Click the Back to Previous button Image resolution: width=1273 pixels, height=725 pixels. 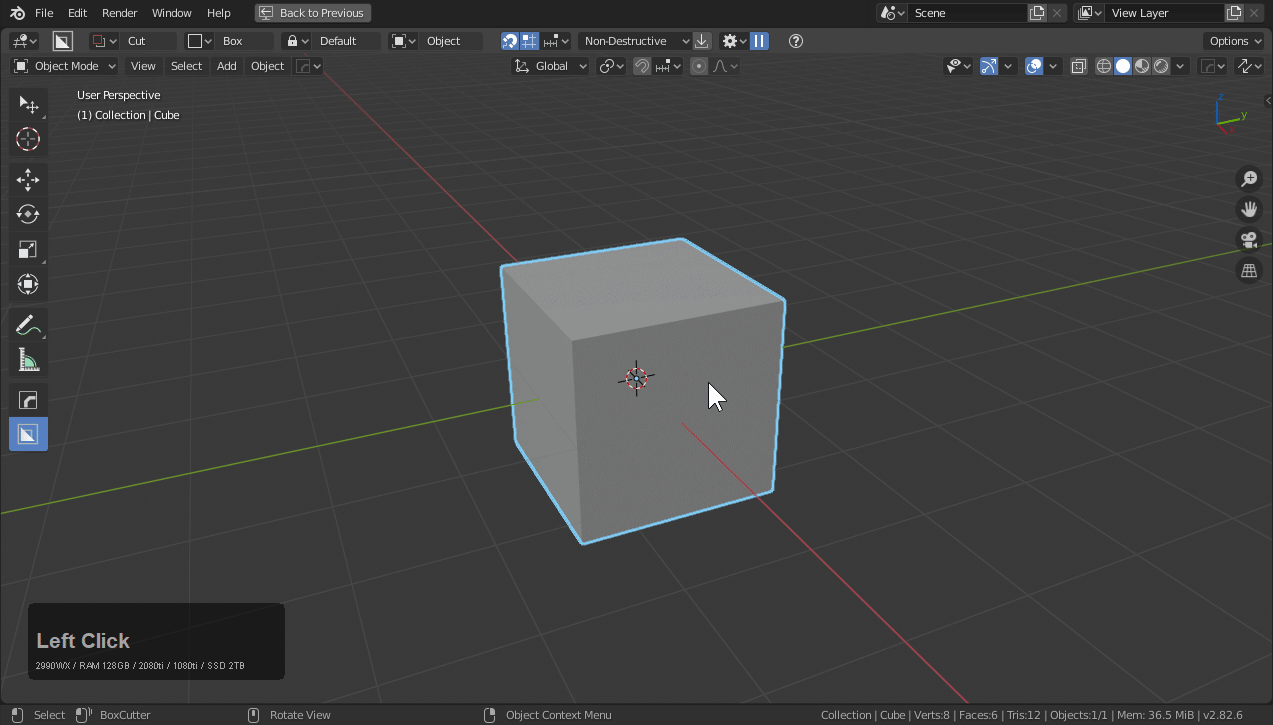[313, 13]
